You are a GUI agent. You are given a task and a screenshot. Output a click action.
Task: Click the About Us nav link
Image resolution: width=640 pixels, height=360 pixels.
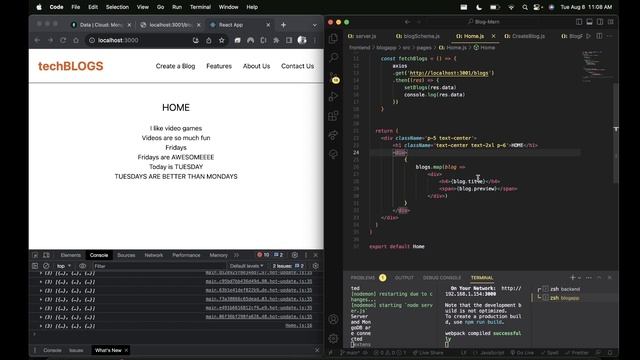pos(256,66)
